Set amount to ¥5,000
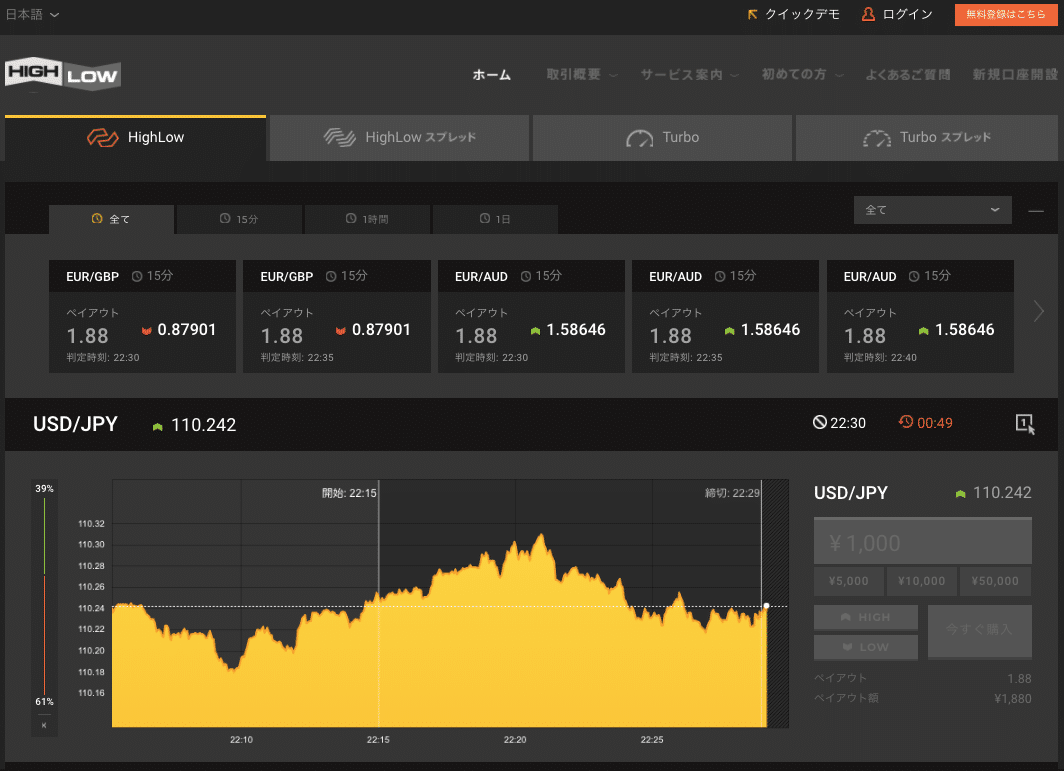Screen dimensions: 1064x771 (x=849, y=581)
